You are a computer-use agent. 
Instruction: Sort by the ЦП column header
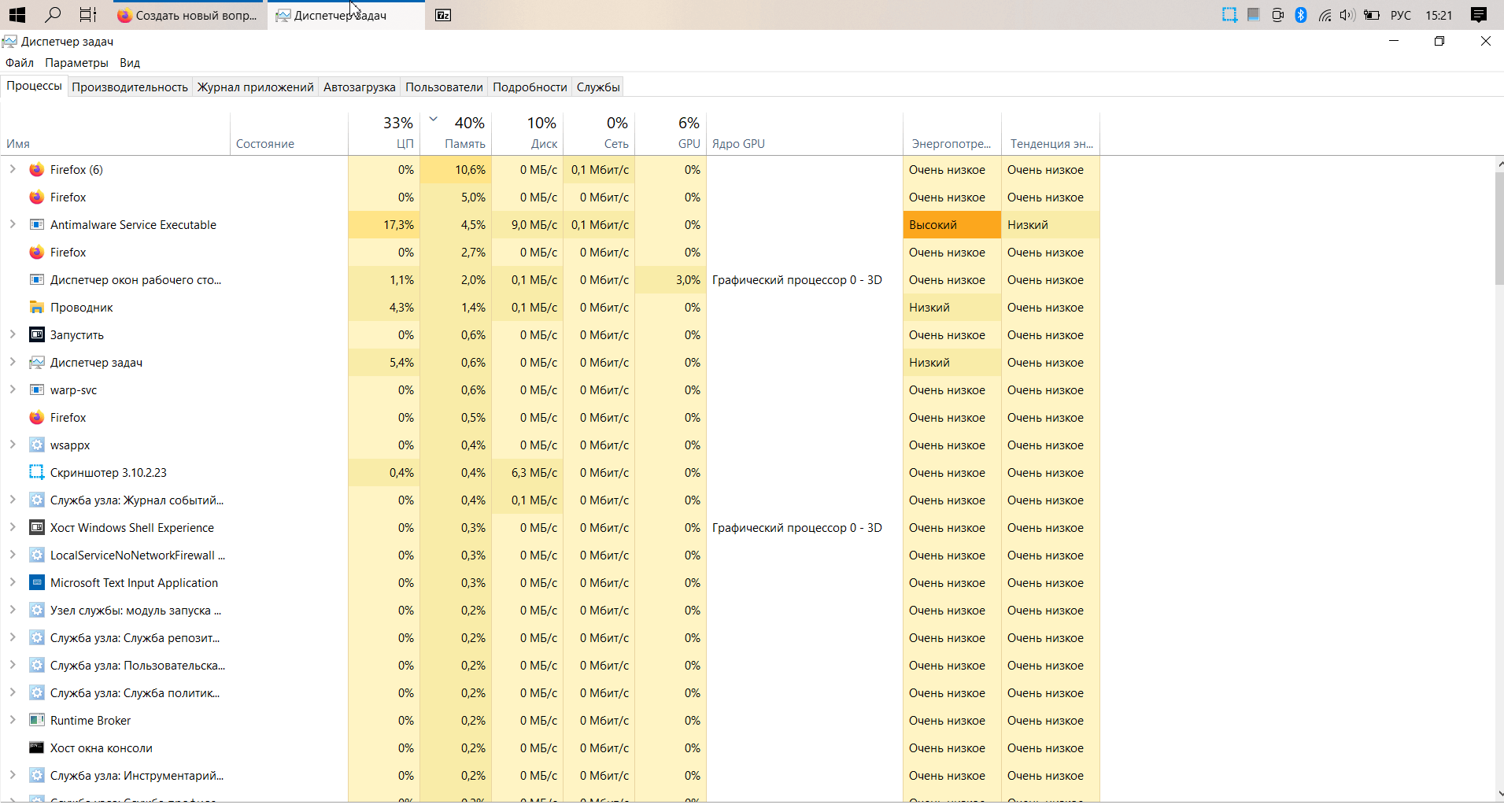384,134
